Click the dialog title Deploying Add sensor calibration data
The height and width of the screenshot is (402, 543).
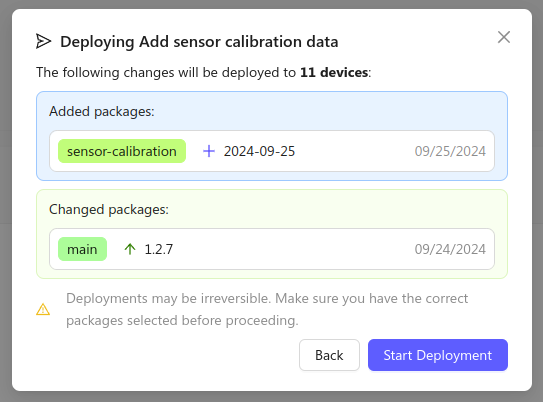pos(199,42)
